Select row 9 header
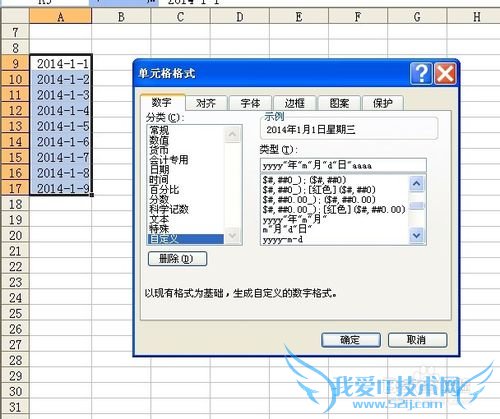Image resolution: width=500 pixels, height=419 pixels. pyautogui.click(x=15, y=63)
